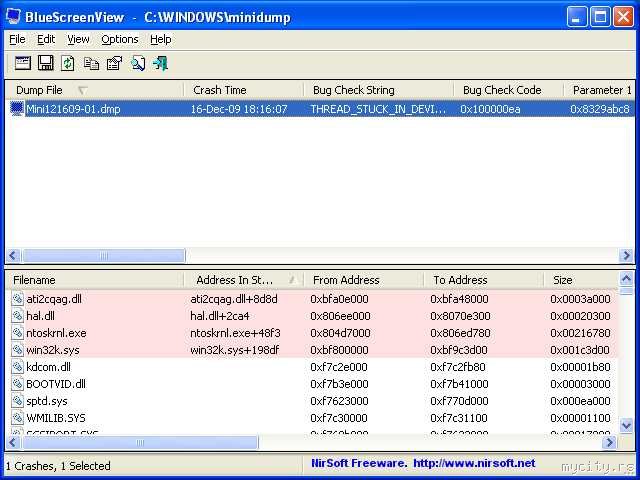The image size is (640, 480).
Task: Open the Properties toolbar icon
Action: (114, 63)
